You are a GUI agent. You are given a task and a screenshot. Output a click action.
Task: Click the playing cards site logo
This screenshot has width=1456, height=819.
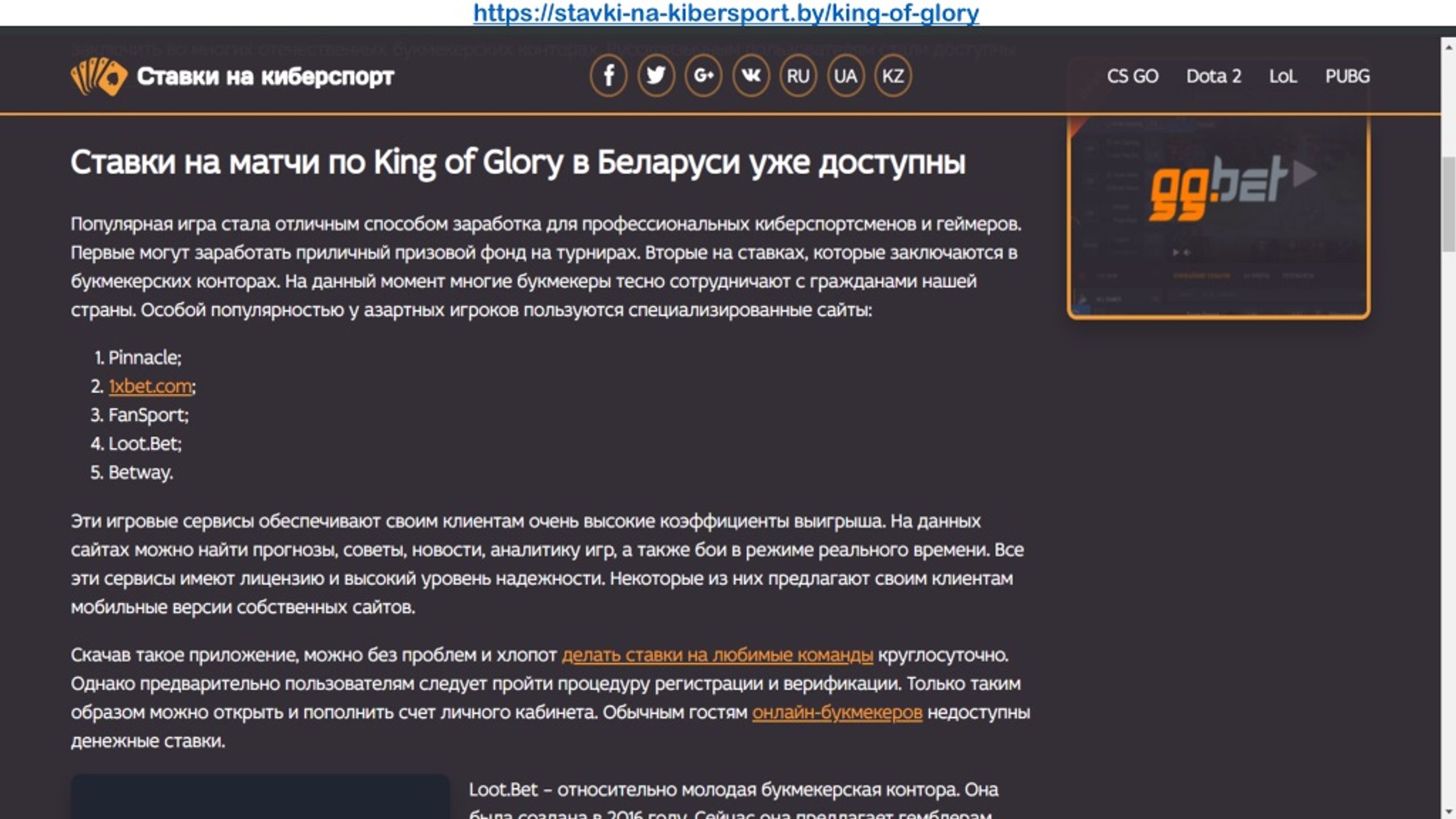(x=99, y=76)
